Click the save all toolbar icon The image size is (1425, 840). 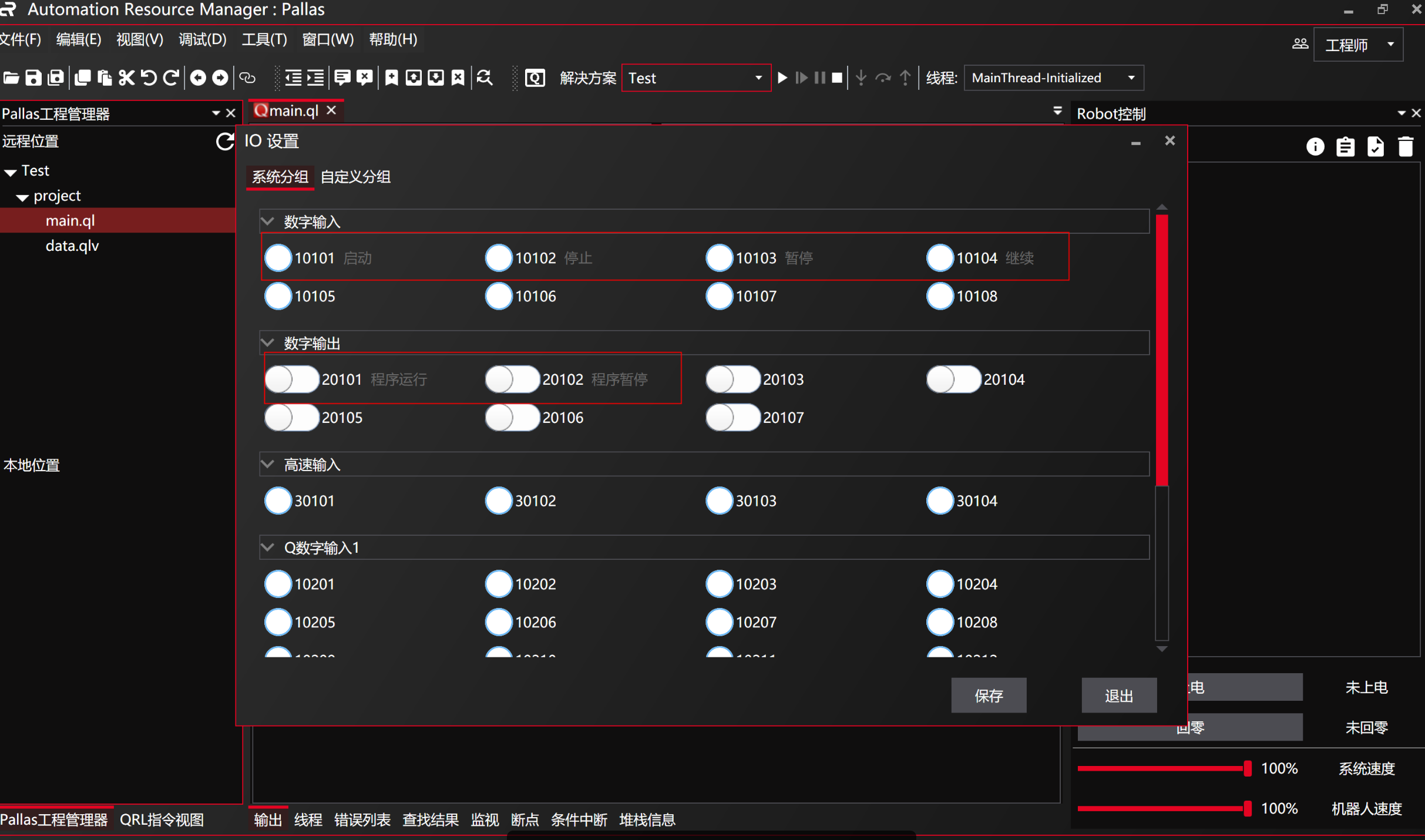(x=56, y=78)
